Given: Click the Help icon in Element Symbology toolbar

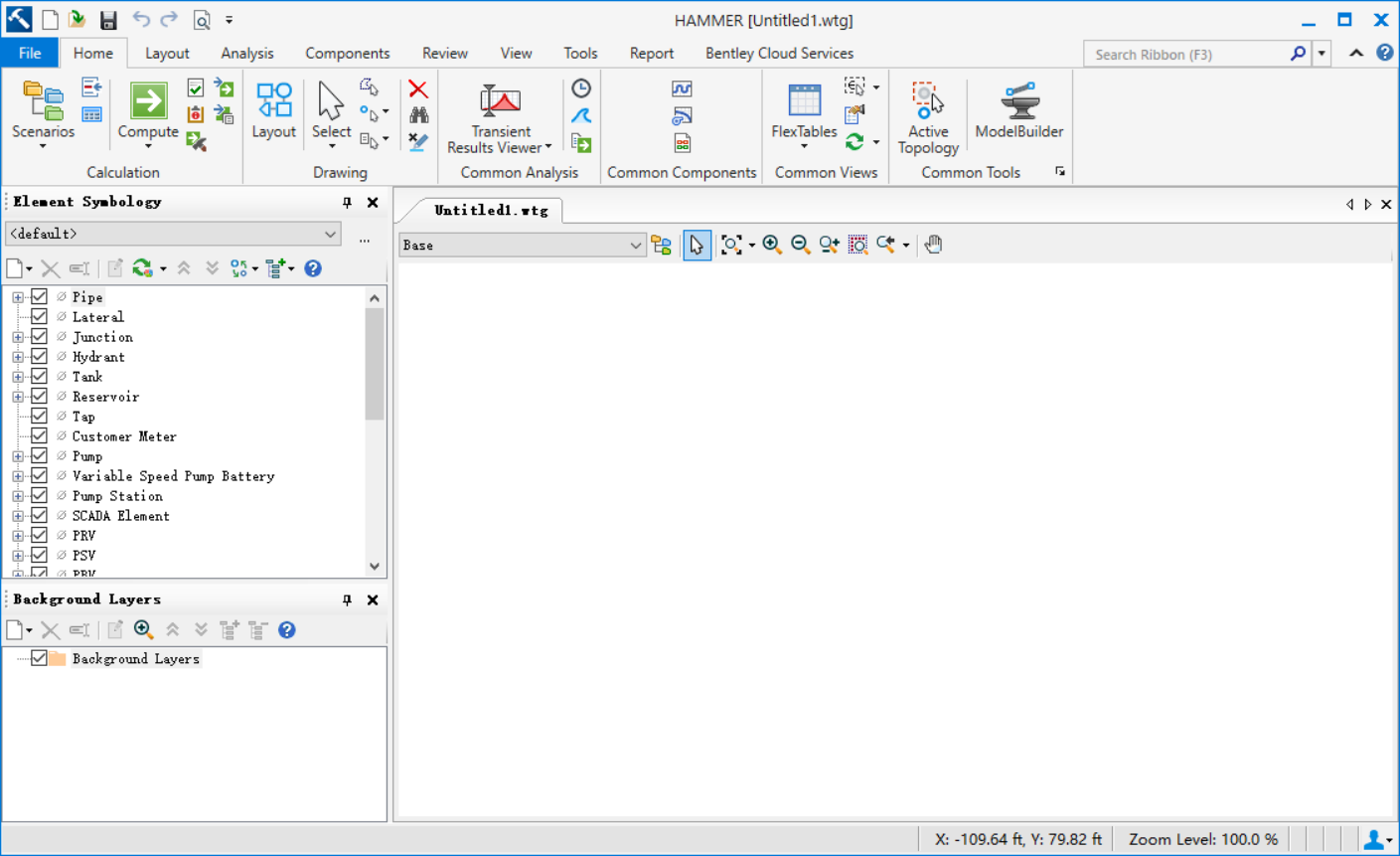Looking at the screenshot, I should click(313, 268).
